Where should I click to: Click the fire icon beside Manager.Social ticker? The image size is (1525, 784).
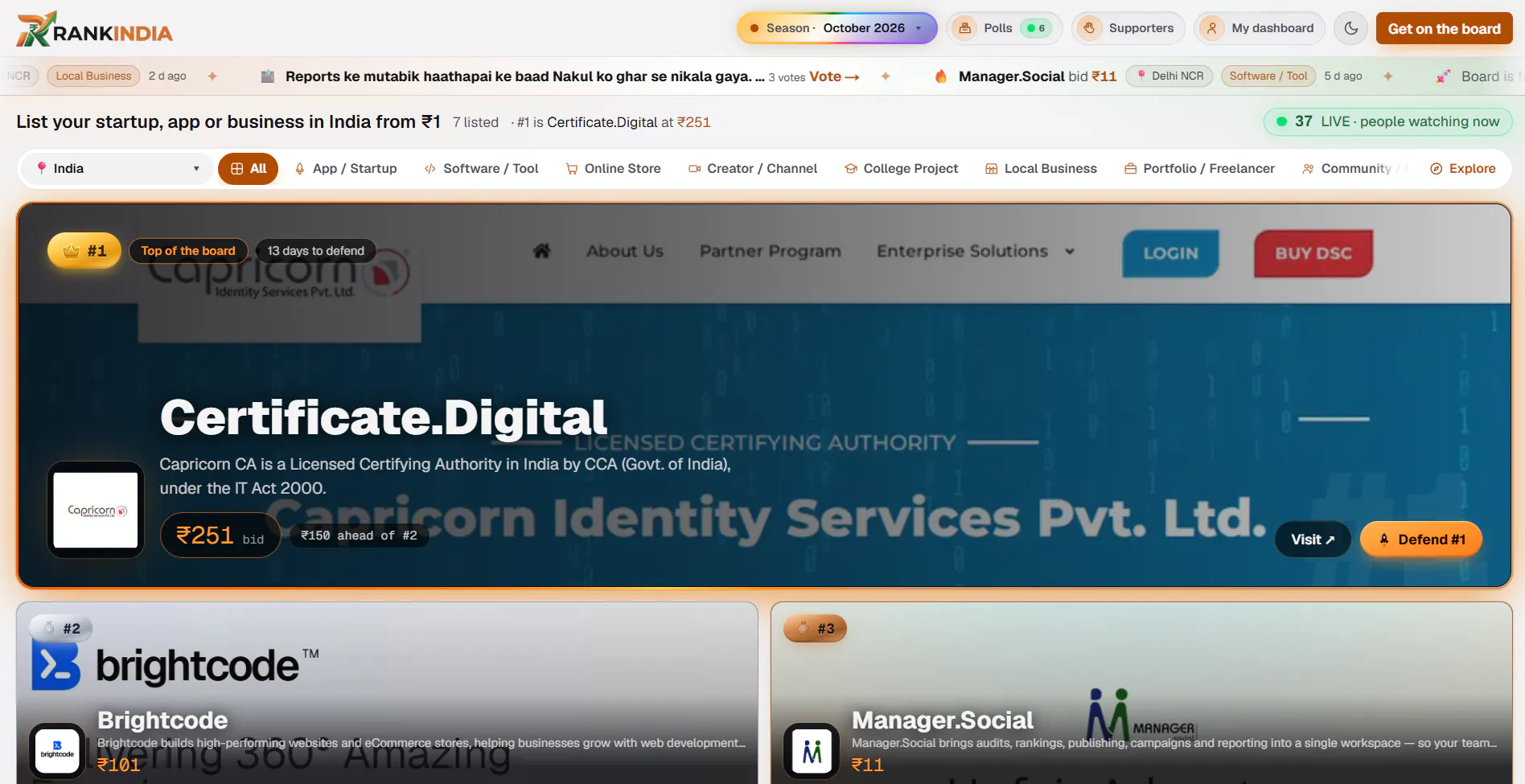tap(941, 76)
